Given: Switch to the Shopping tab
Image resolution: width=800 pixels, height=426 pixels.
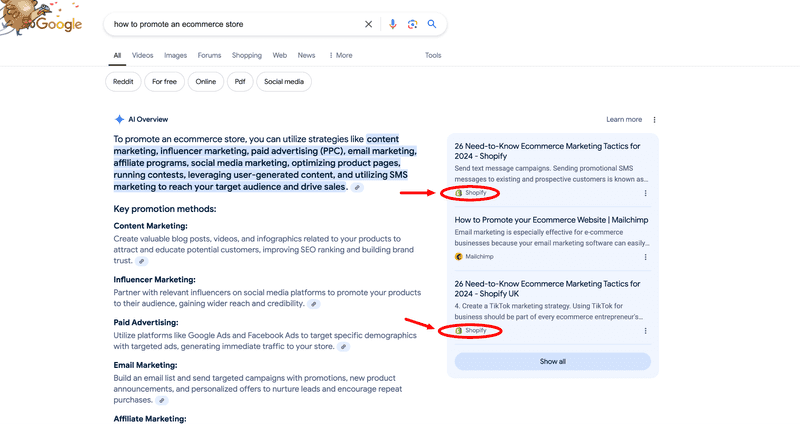Looking at the screenshot, I should (246, 56).
